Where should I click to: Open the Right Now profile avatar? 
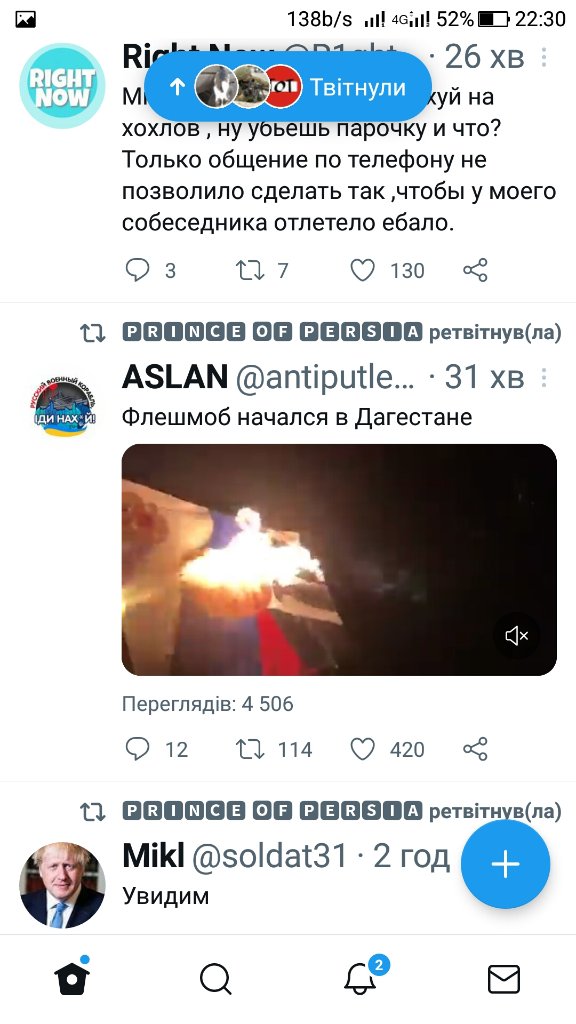(62, 86)
